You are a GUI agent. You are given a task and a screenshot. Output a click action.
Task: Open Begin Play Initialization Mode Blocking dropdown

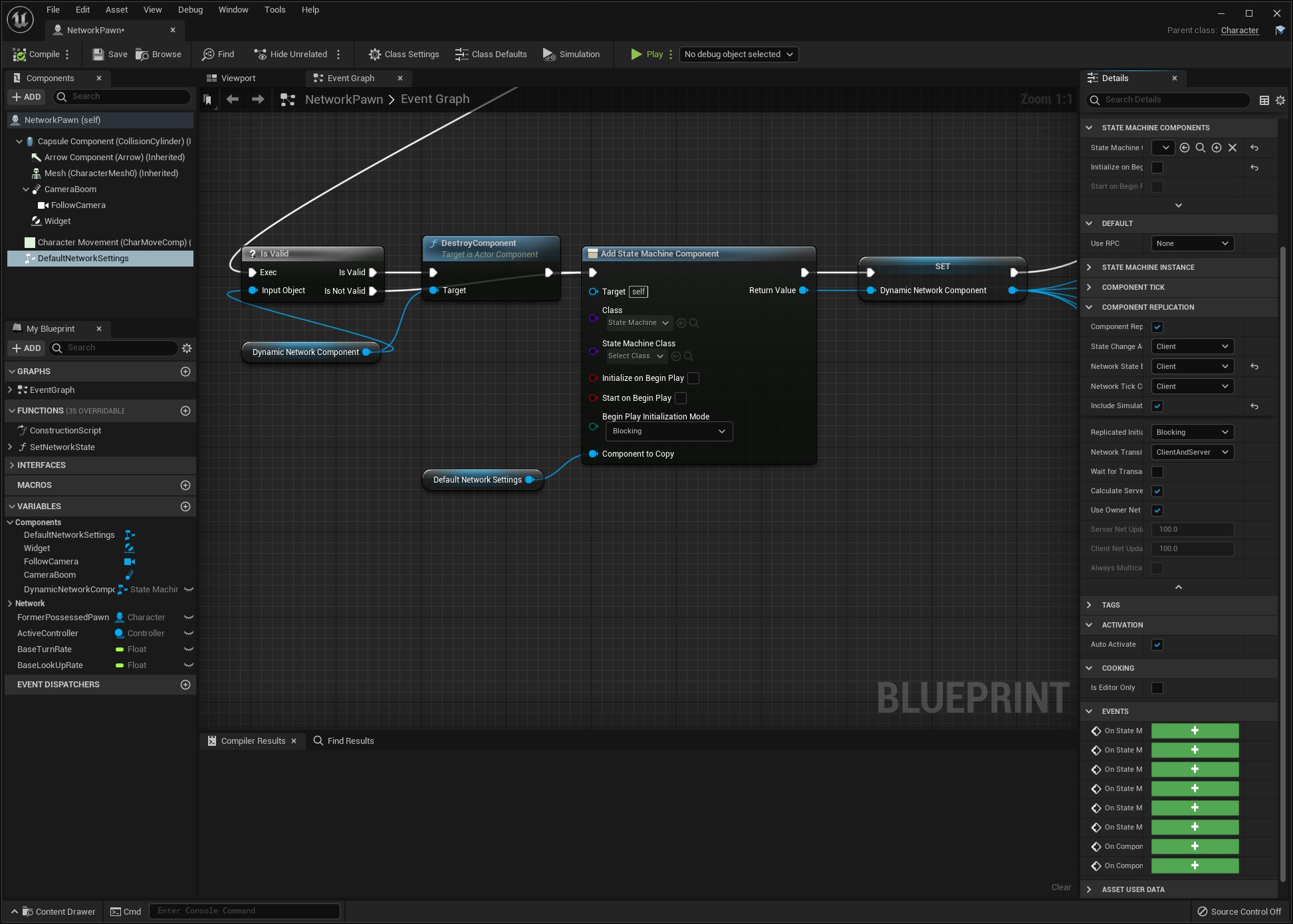pos(669,431)
